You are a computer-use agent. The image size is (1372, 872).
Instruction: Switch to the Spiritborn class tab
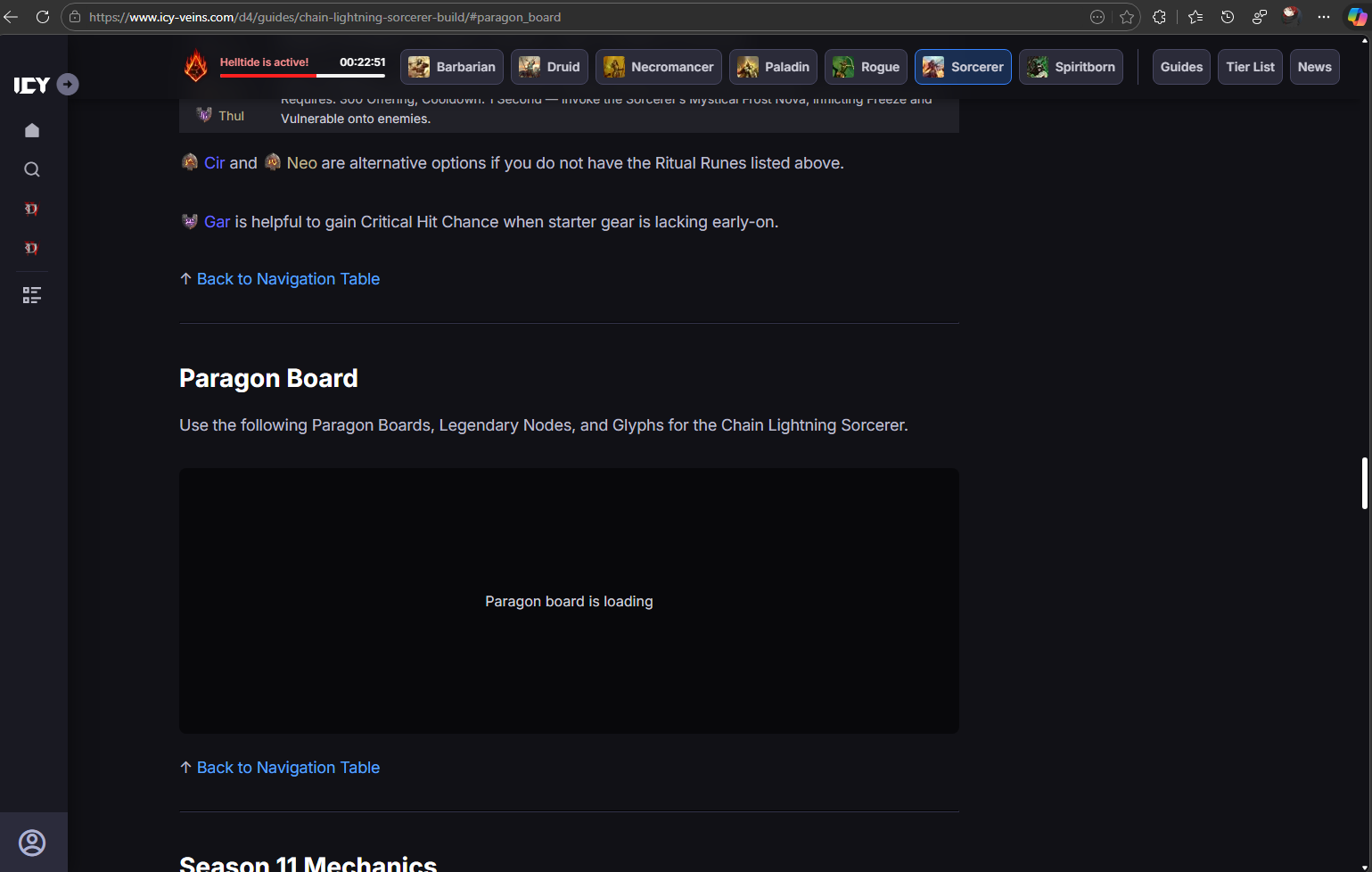tap(1071, 67)
